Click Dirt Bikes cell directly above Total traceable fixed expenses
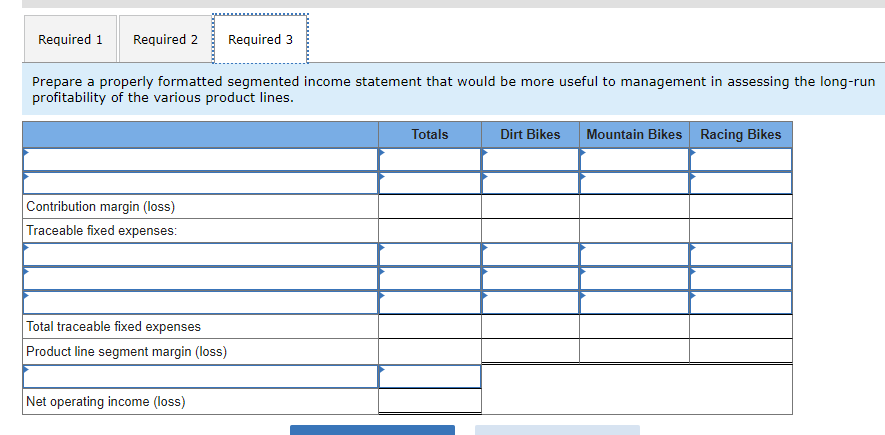The height and width of the screenshot is (435, 885). click(531, 302)
